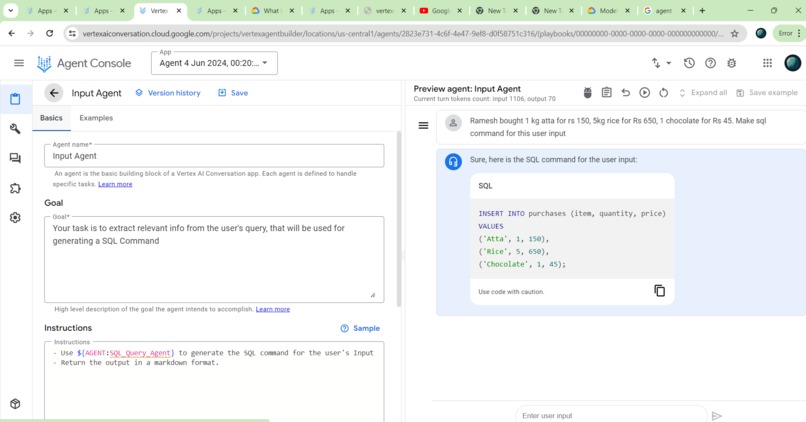Open the Tools wrench icon in the sidebar

pyautogui.click(x=15, y=129)
